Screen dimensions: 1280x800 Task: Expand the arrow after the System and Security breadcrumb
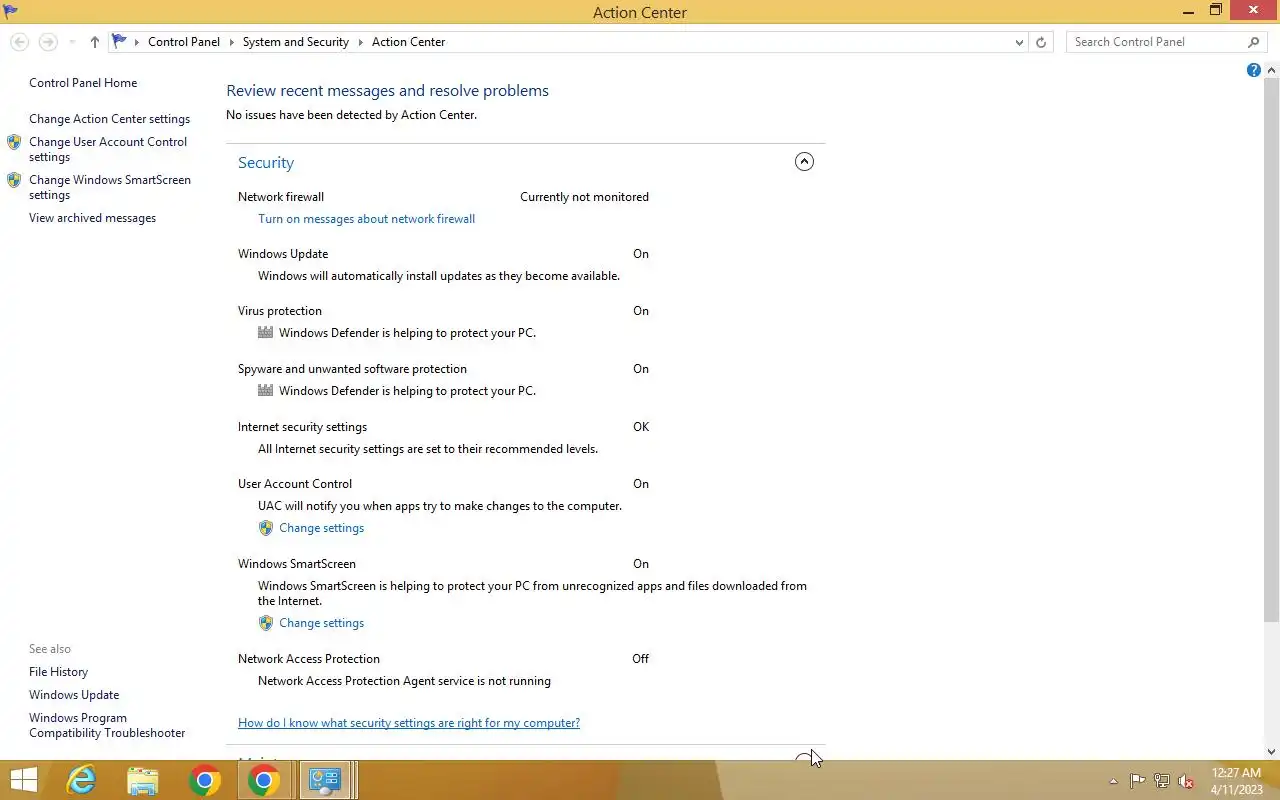[x=360, y=42]
